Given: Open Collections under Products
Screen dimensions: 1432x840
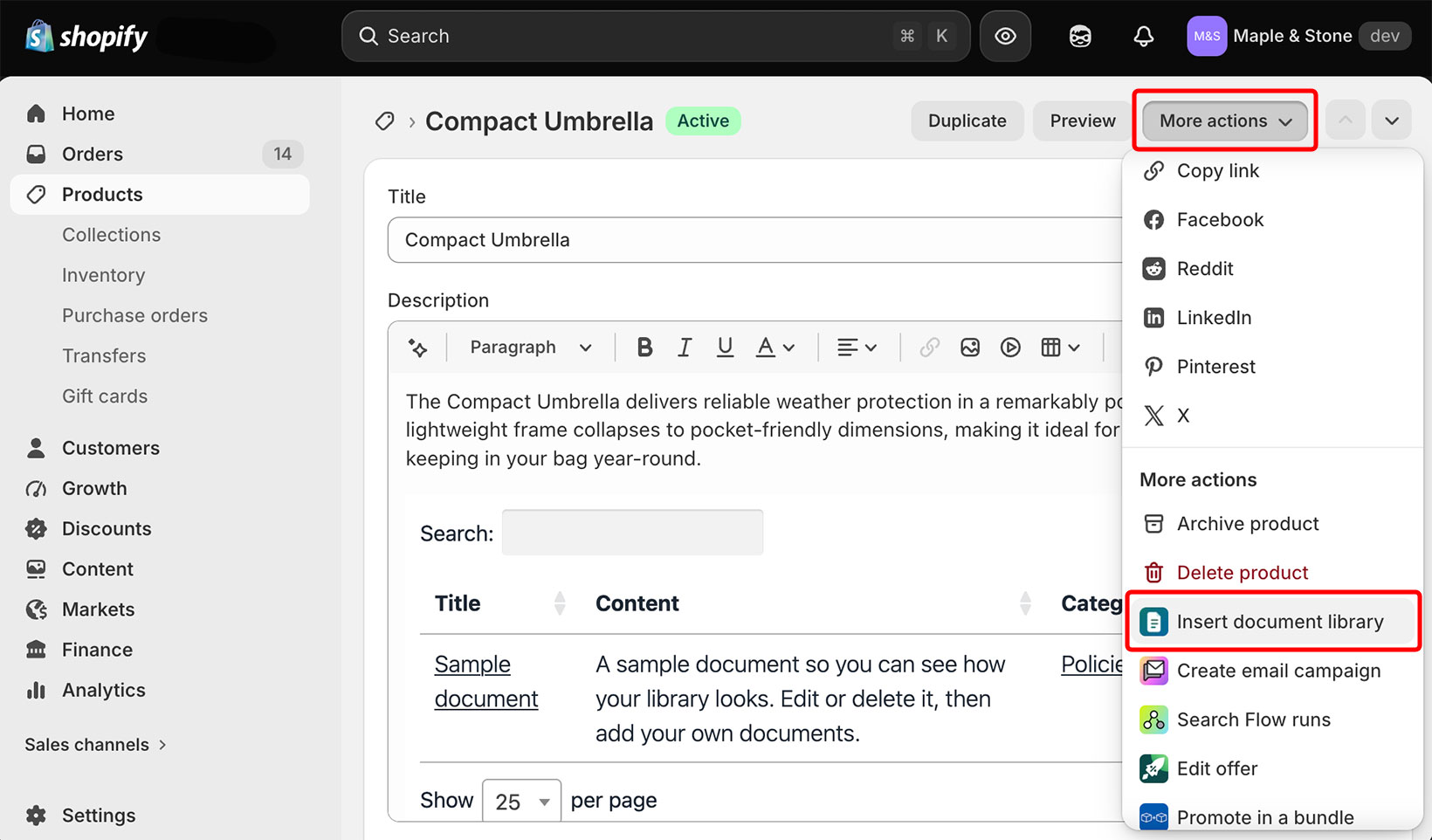Looking at the screenshot, I should [x=111, y=234].
